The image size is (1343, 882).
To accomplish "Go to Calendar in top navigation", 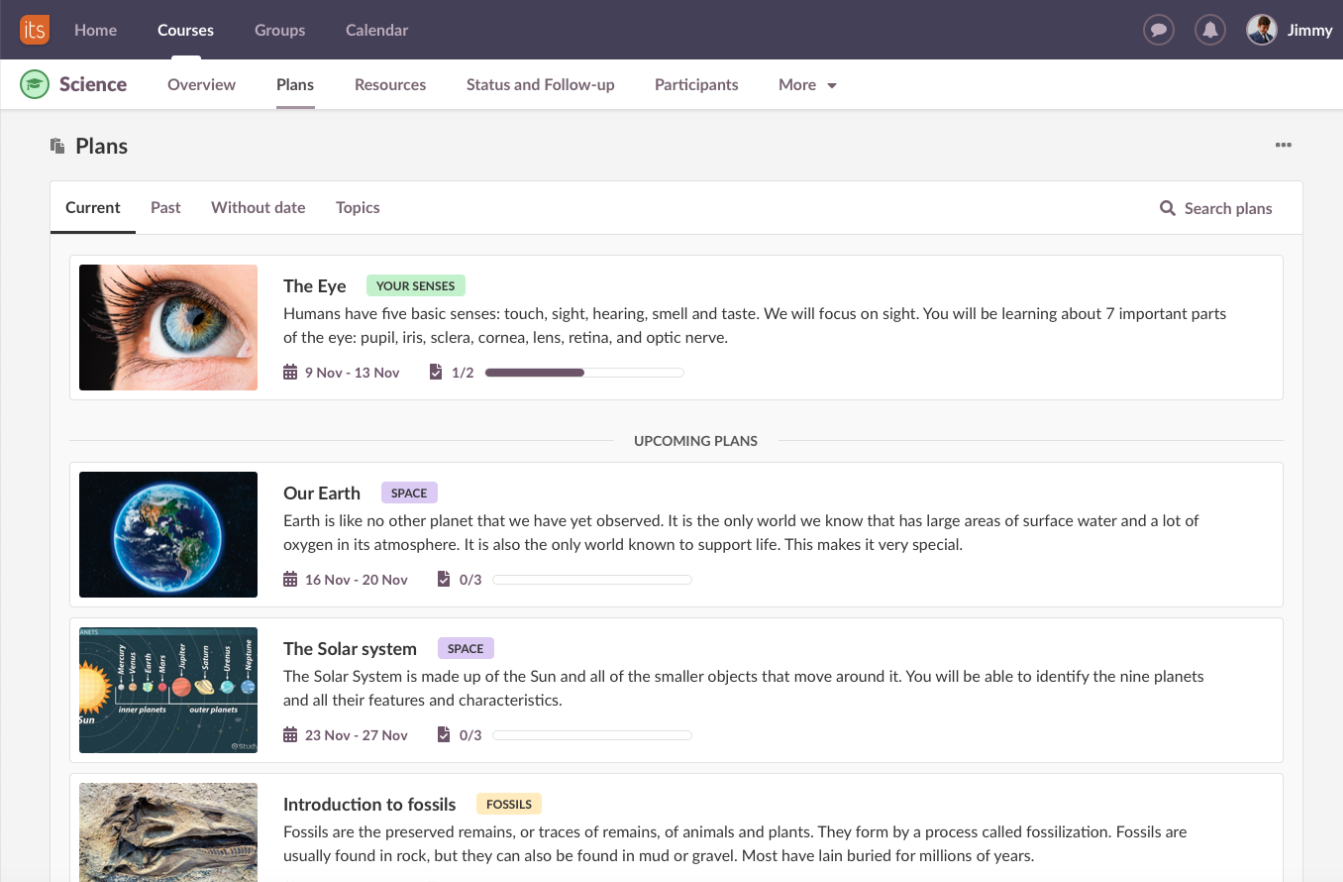I will (376, 30).
